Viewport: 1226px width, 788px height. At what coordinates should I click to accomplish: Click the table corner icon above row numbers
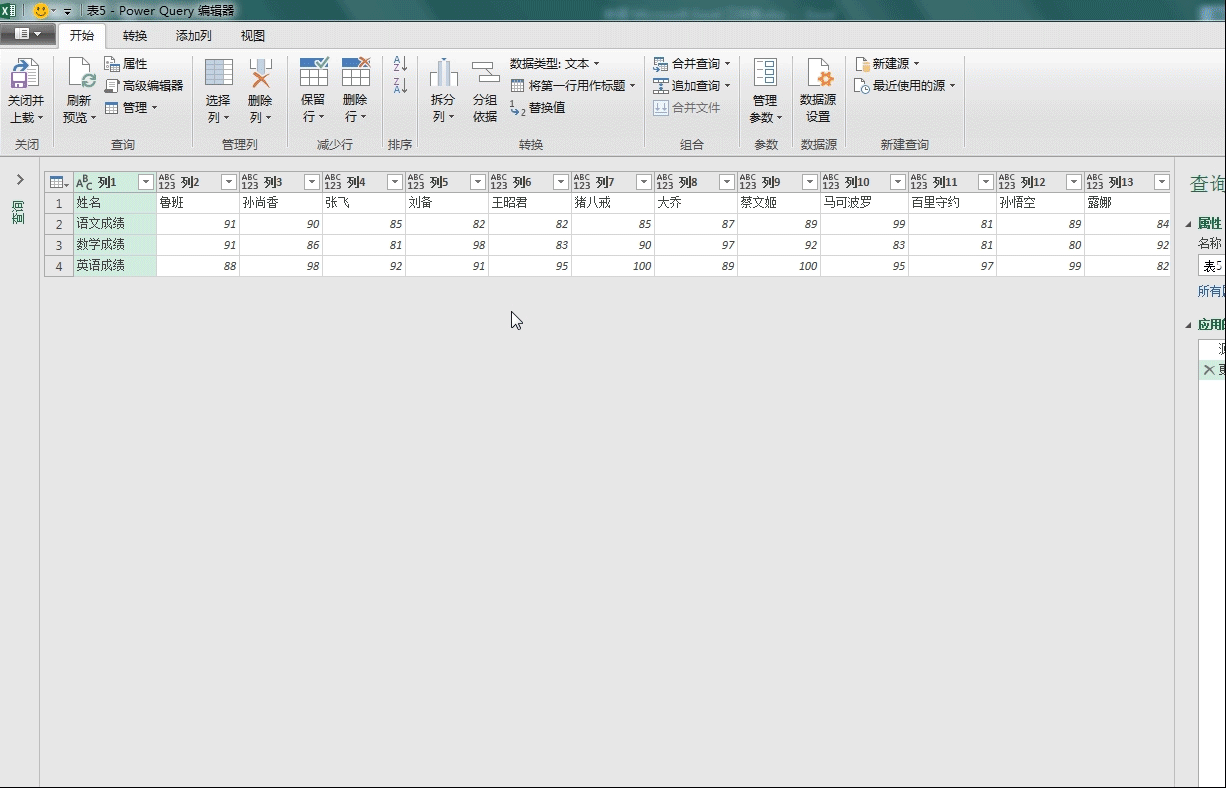(59, 182)
